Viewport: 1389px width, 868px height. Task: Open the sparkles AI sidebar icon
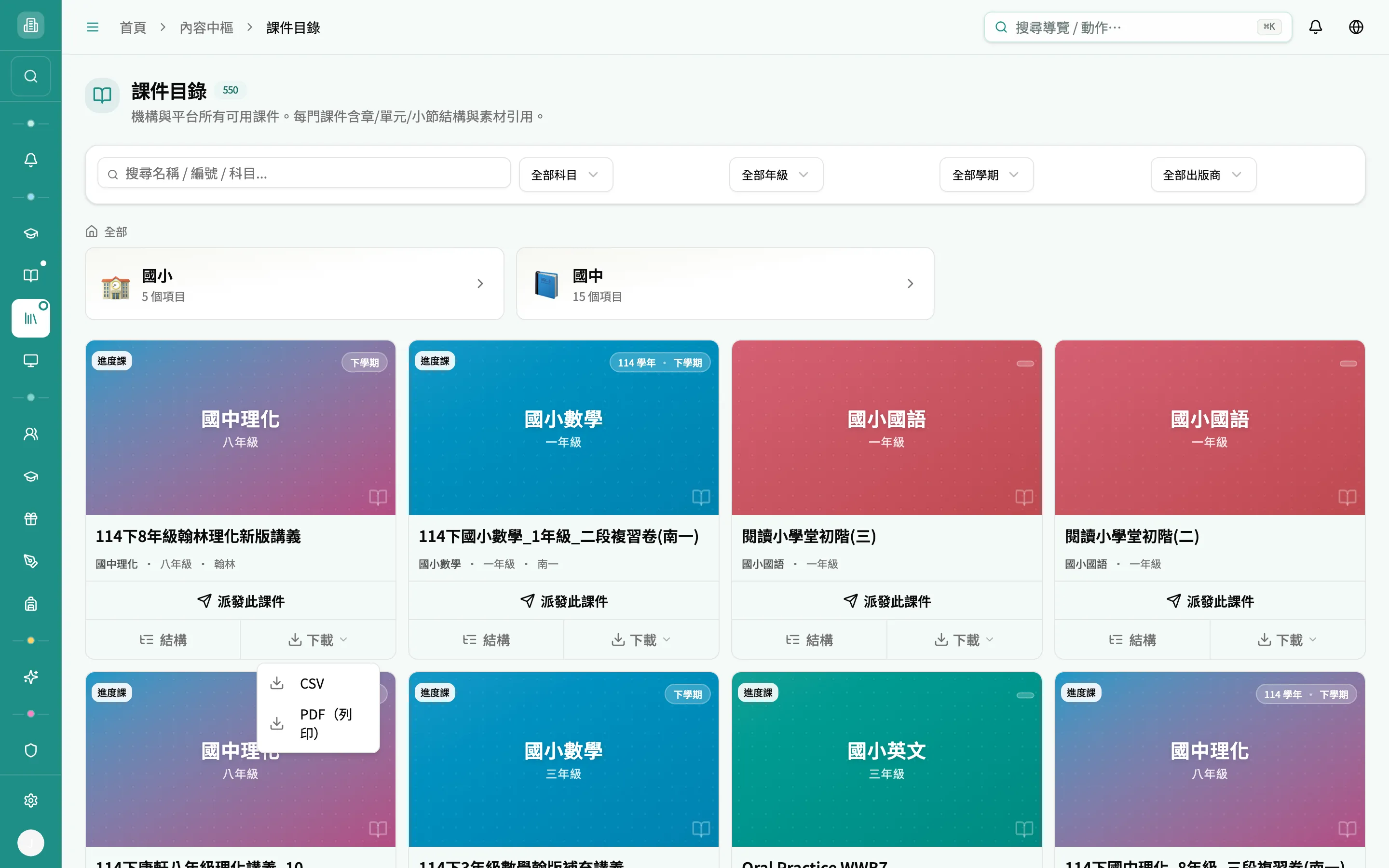tap(31, 677)
